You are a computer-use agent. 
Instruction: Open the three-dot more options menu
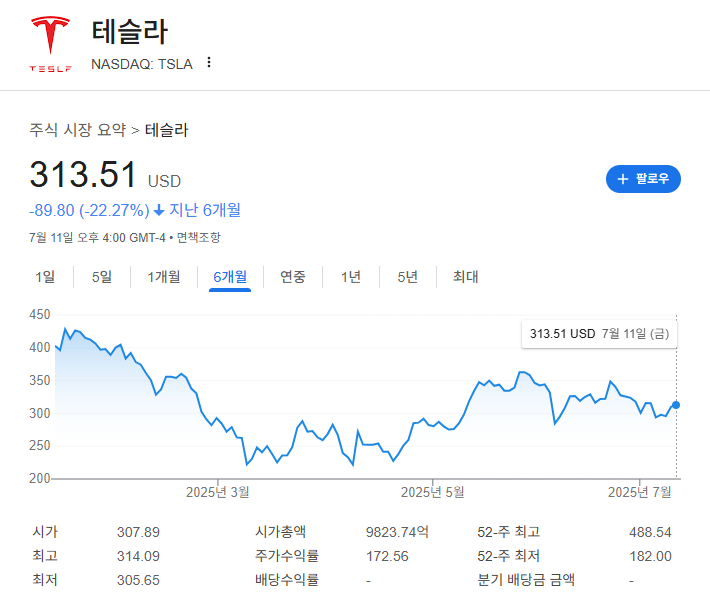point(209,63)
